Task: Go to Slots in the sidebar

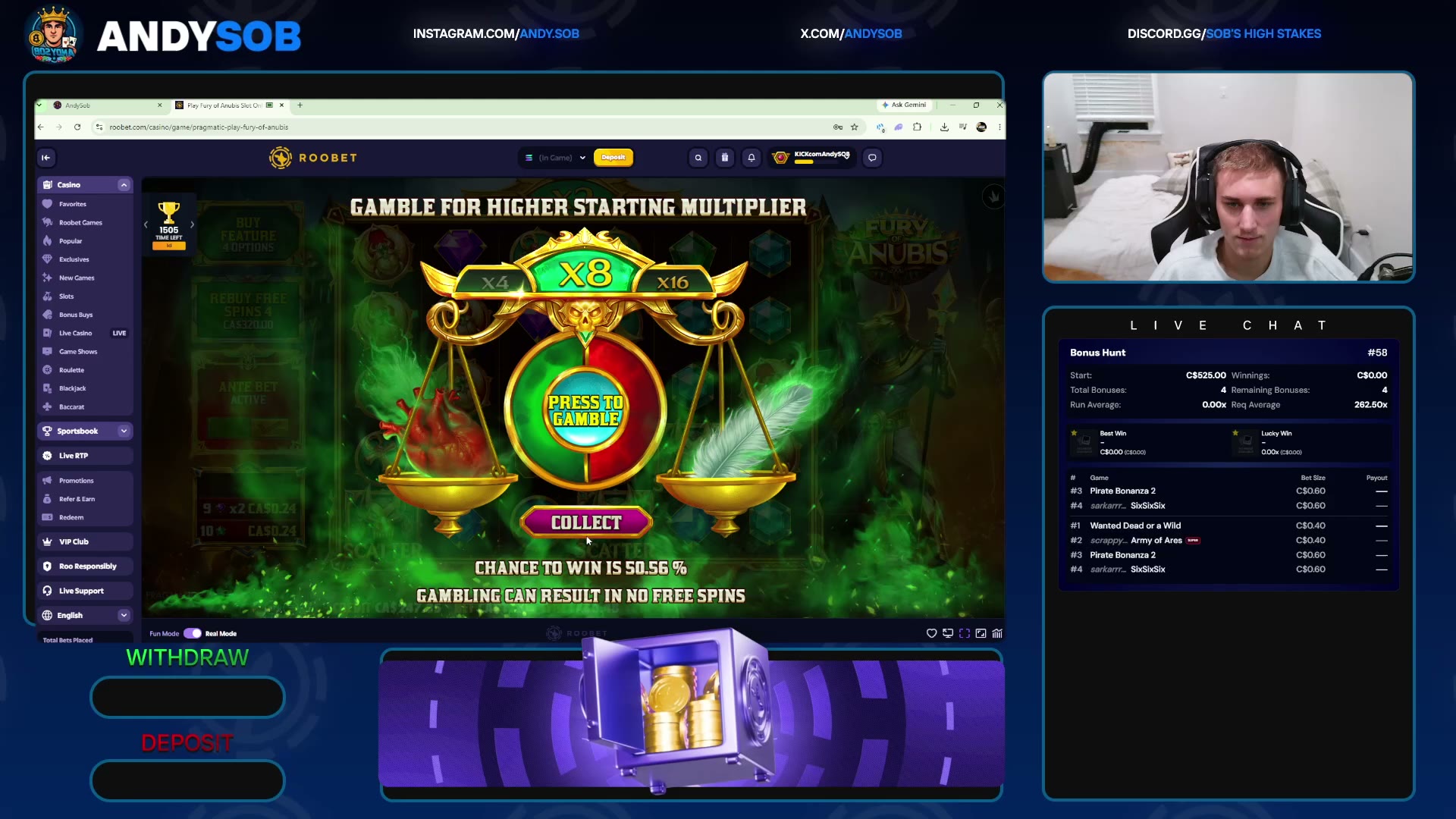Action: [67, 297]
